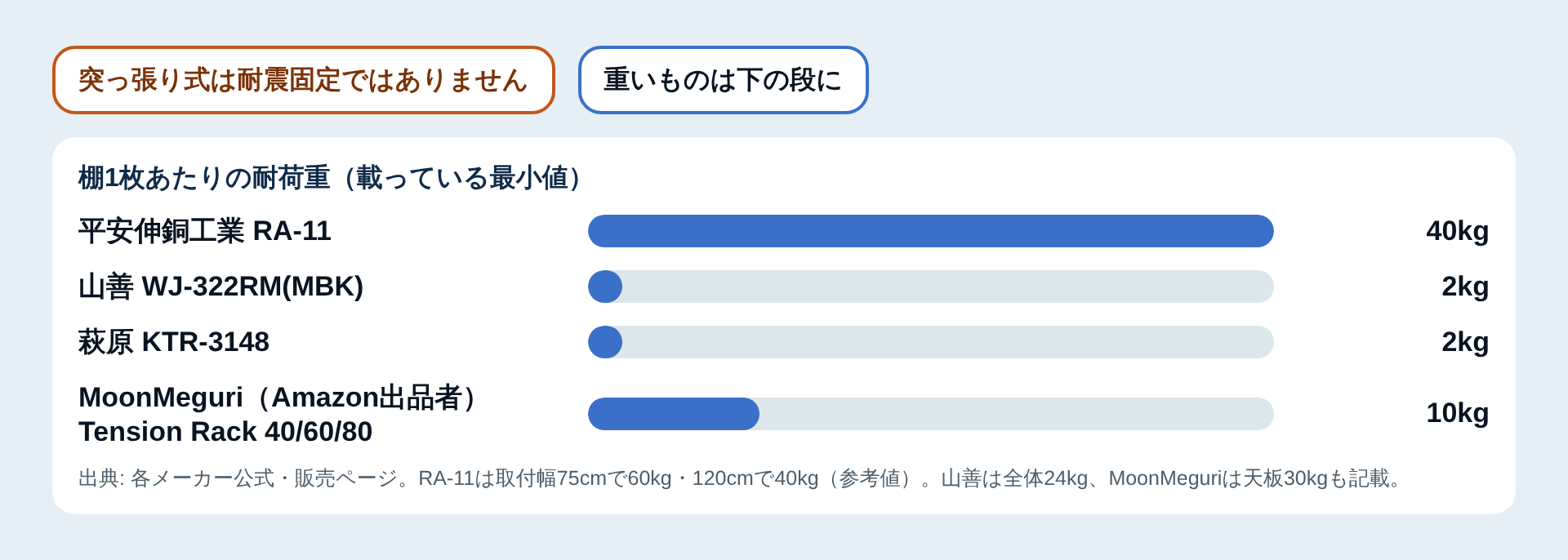Click the 山善 WJ-322RM(MBK) bar track

coord(931,287)
